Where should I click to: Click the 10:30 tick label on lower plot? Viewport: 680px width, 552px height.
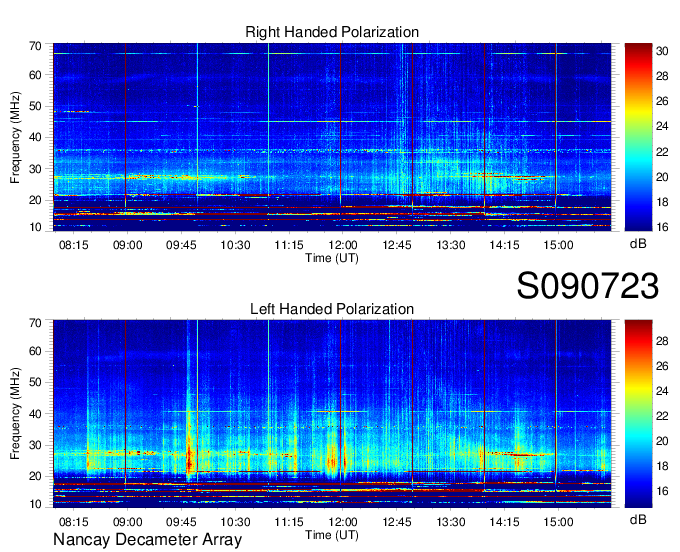[x=235, y=522]
